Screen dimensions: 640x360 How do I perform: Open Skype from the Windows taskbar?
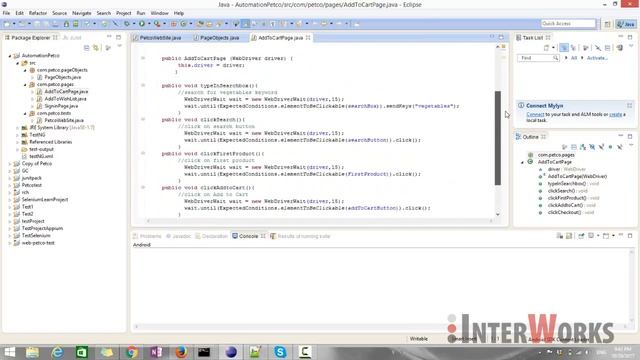[280, 352]
